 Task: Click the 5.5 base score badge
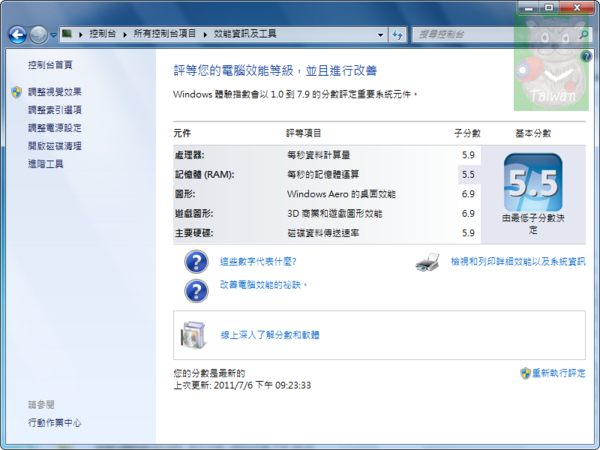(x=533, y=182)
